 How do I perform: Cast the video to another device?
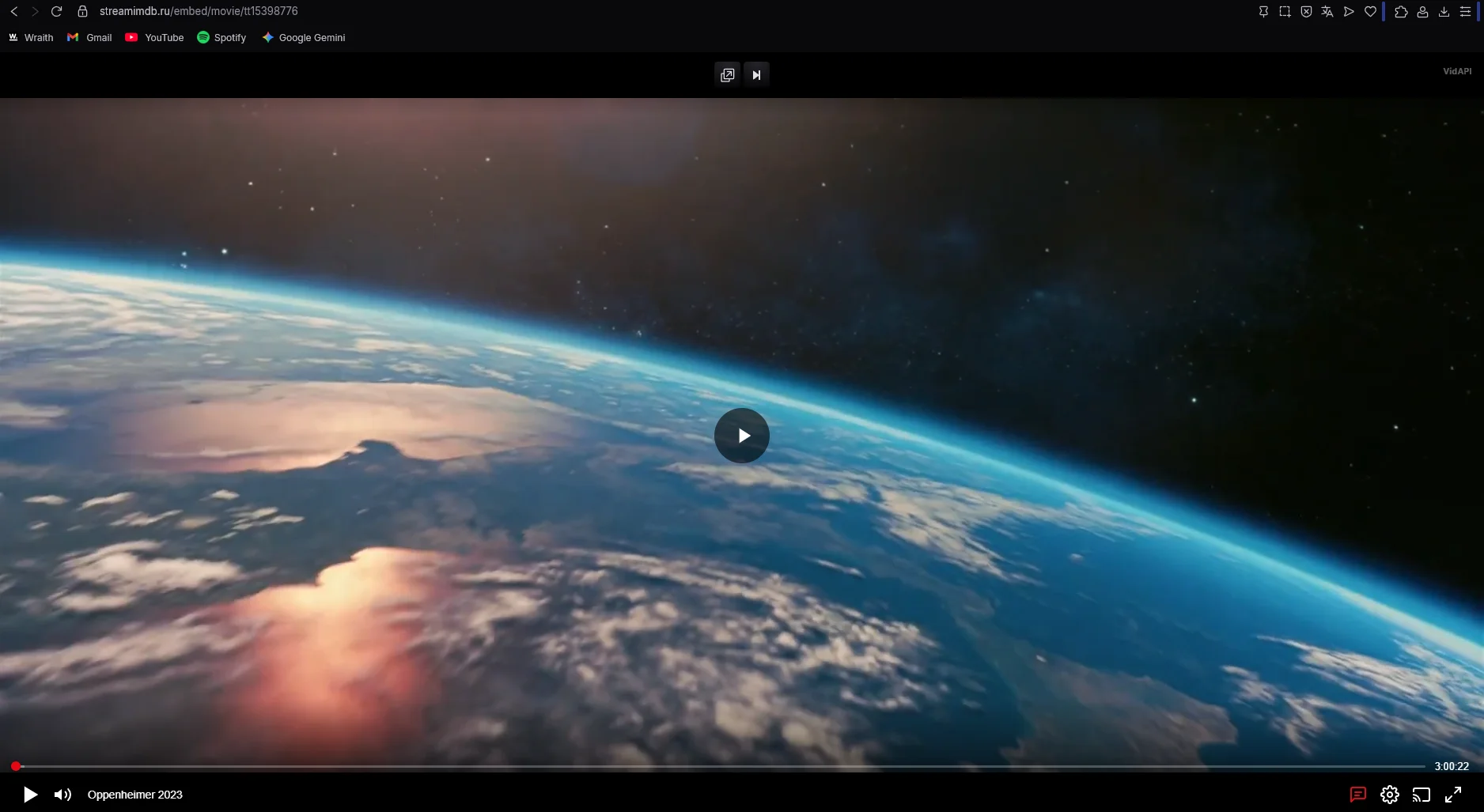[1422, 795]
